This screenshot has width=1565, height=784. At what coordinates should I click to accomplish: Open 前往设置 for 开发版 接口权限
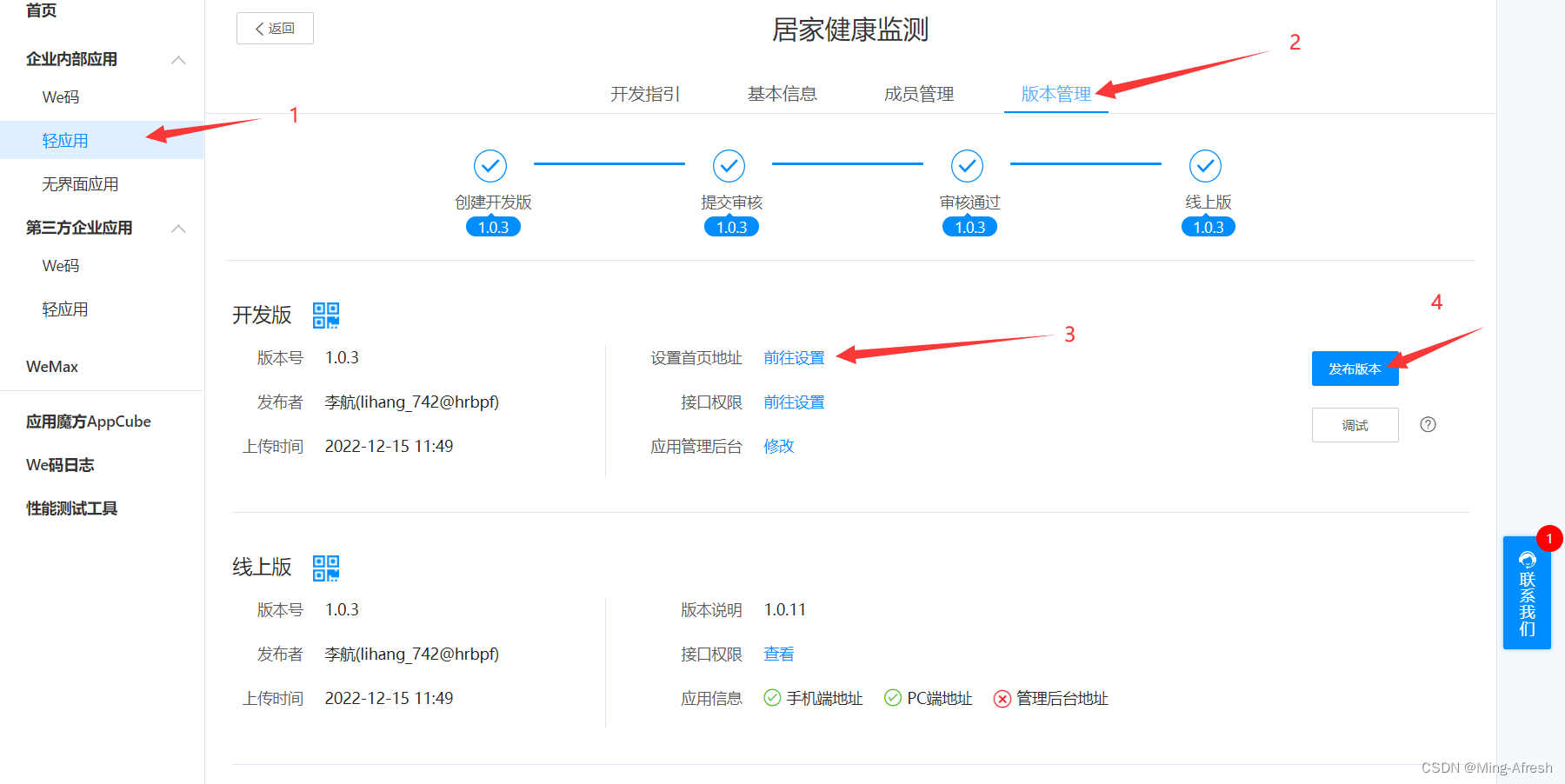(794, 402)
